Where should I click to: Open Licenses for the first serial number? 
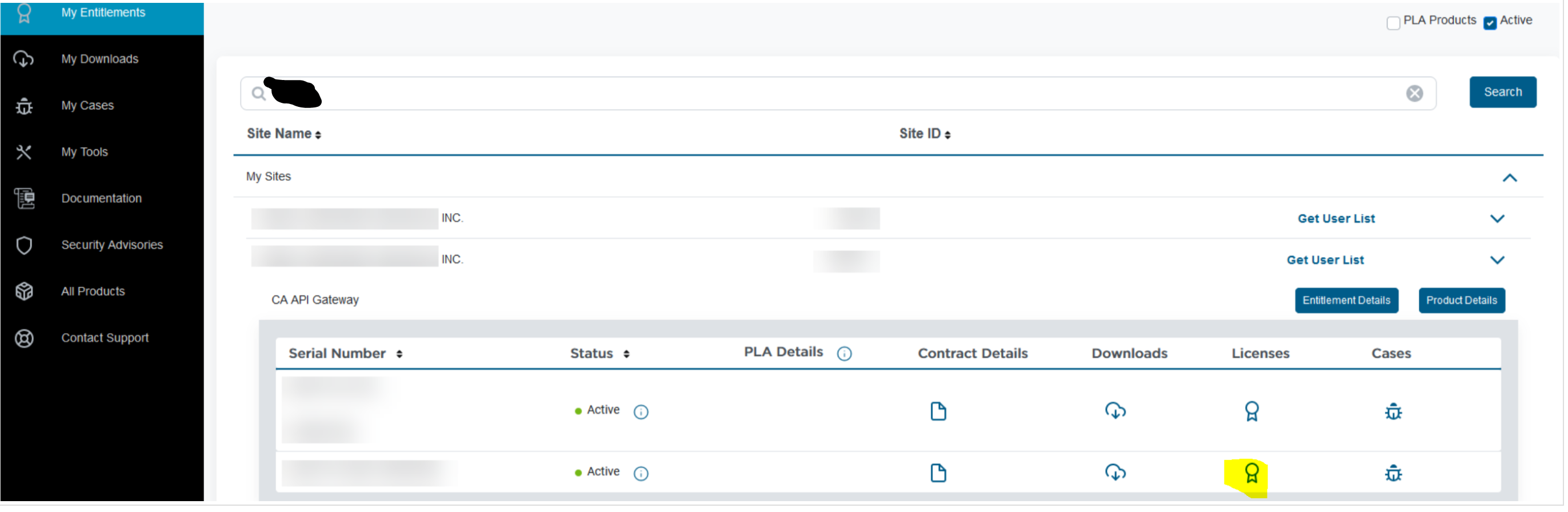coord(1251,411)
